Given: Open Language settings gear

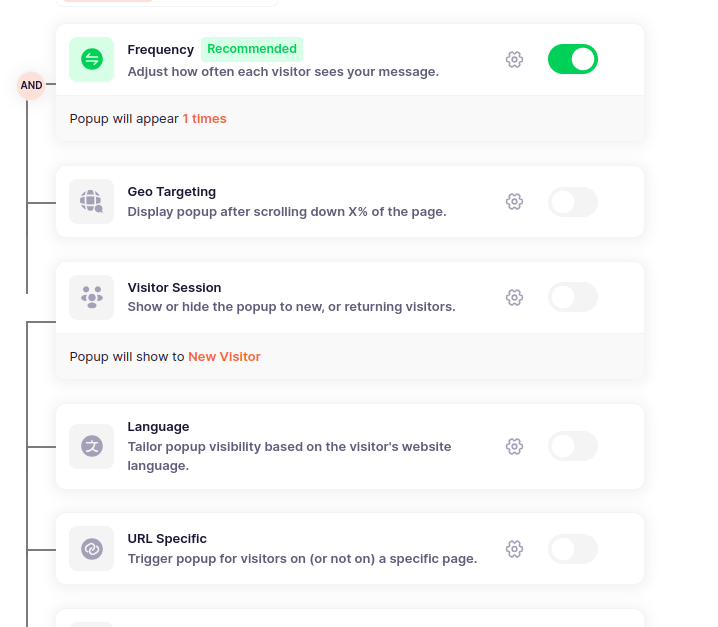Looking at the screenshot, I should (x=514, y=447).
